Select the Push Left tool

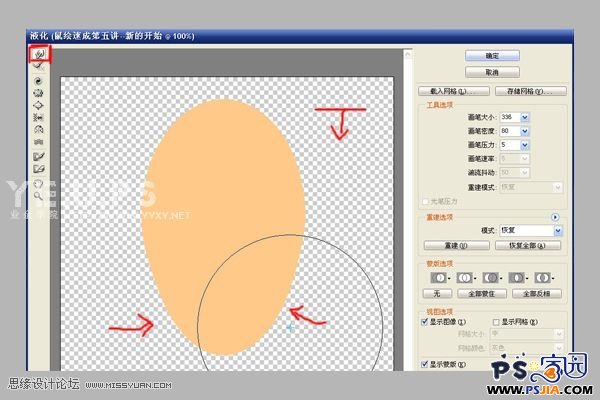[x=38, y=118]
